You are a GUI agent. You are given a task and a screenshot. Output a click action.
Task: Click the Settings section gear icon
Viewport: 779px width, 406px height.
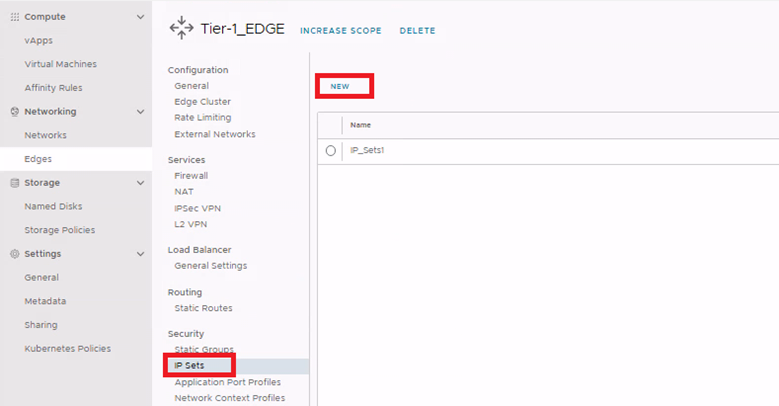14,254
